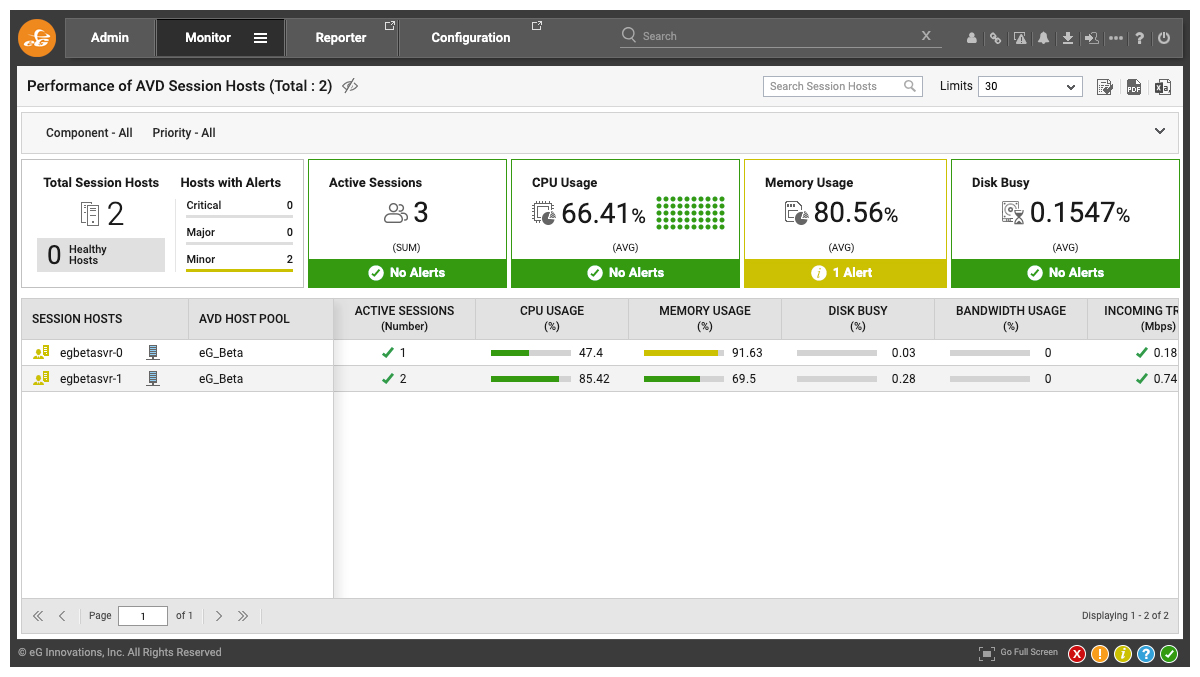Image resolution: width=1200 pixels, height=677 pixels.
Task: Export the table to Excel
Action: (x=1163, y=87)
